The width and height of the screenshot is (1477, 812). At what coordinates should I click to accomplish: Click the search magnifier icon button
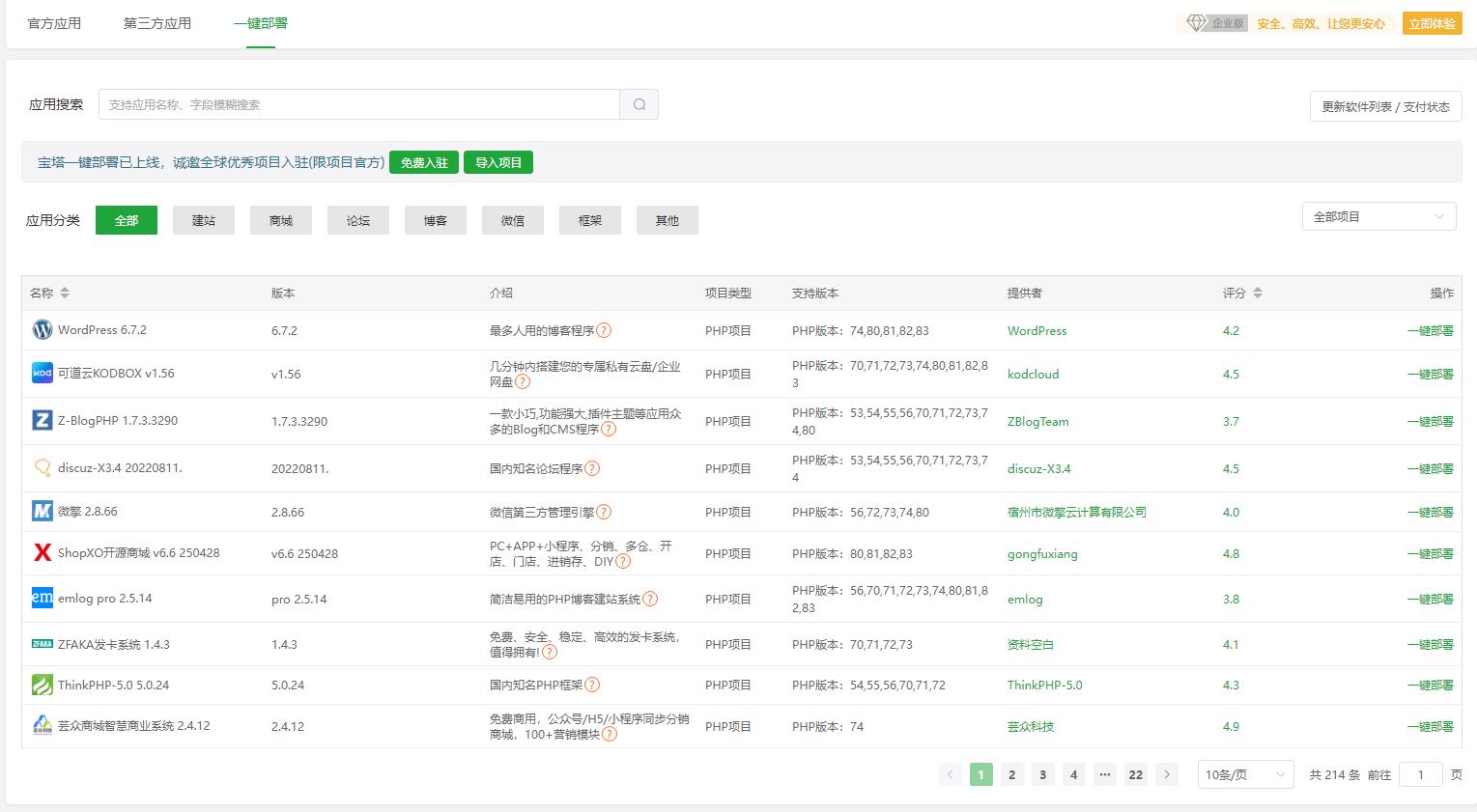[x=639, y=104]
